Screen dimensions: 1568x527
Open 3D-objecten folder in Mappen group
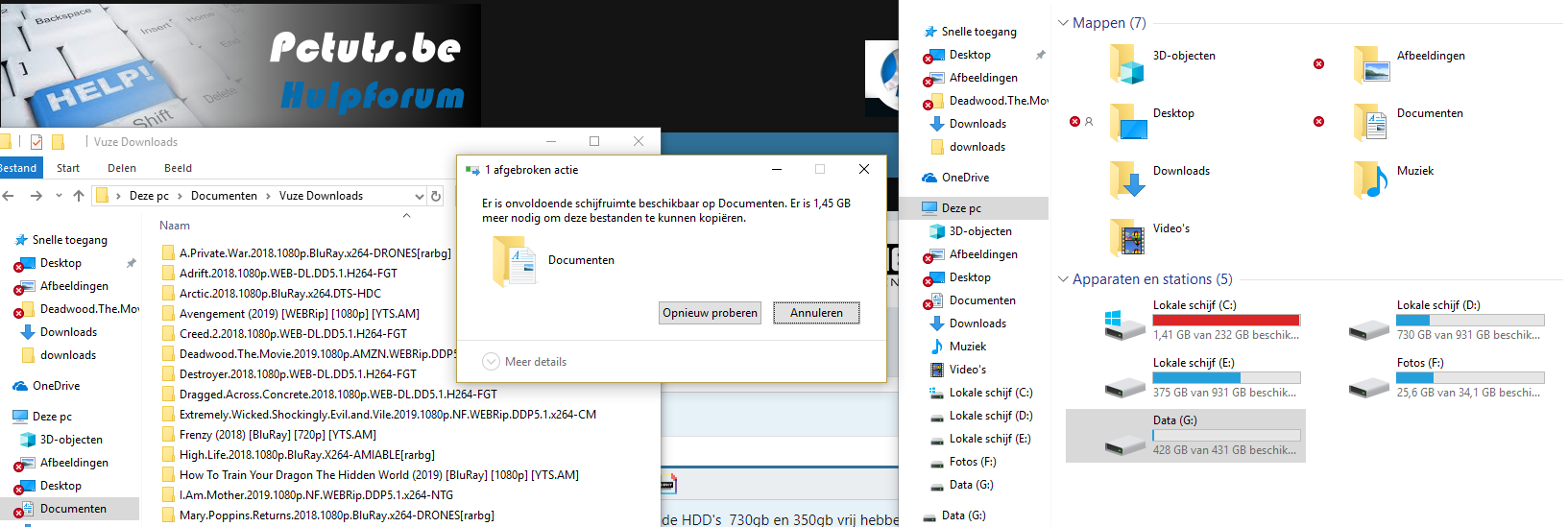coord(1162,65)
